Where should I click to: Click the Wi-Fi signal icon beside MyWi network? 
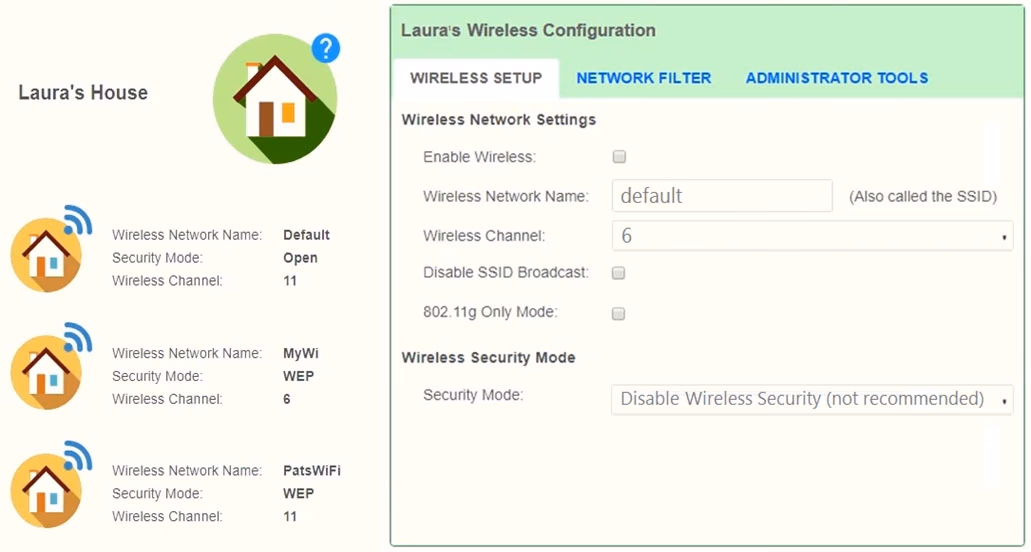78,338
